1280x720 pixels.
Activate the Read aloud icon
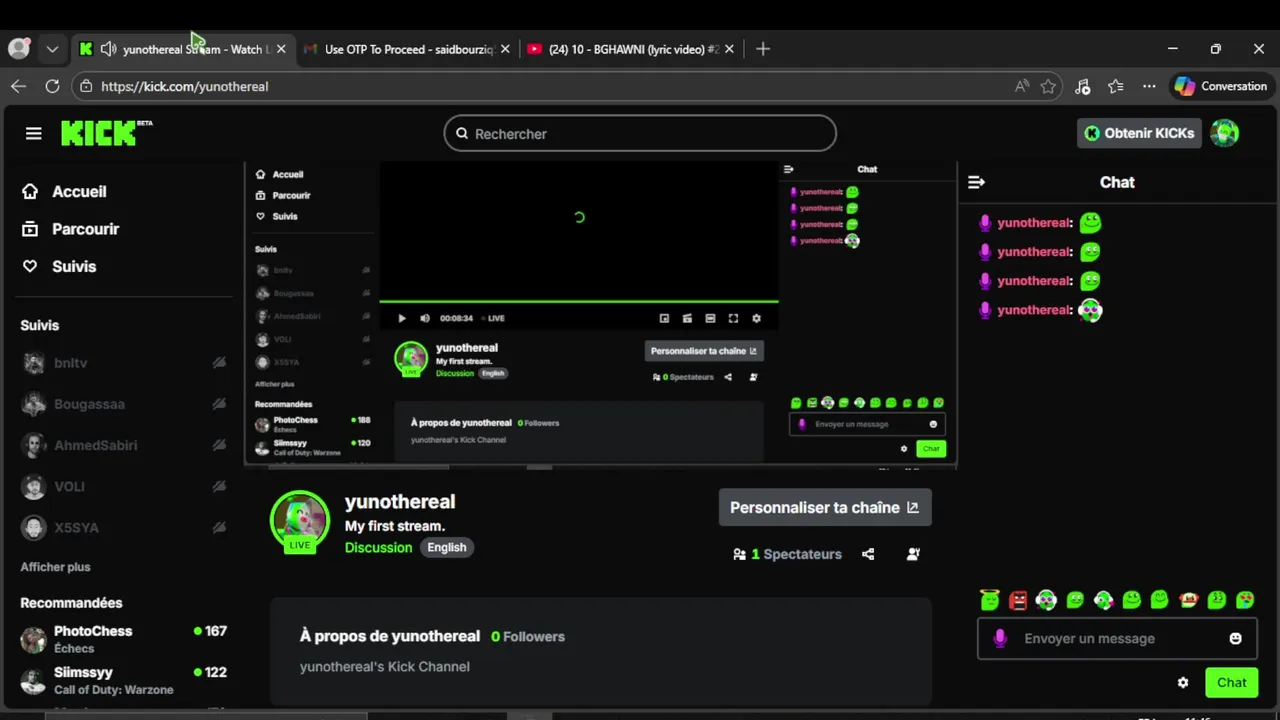click(x=1021, y=86)
